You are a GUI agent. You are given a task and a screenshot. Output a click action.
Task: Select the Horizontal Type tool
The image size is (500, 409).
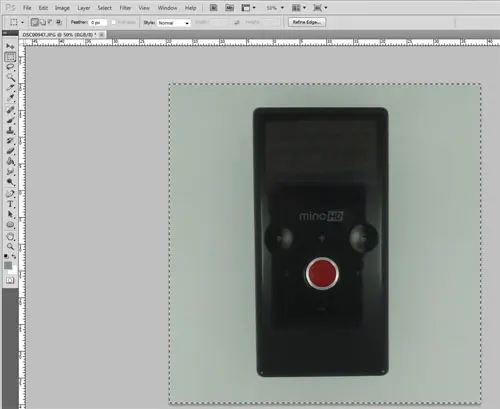point(10,204)
